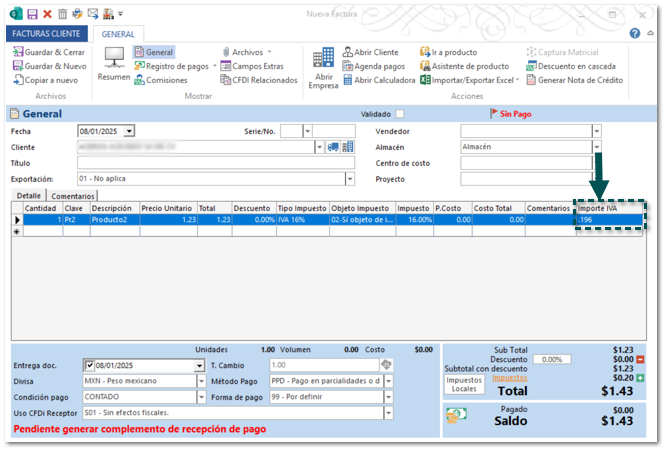This screenshot has height=451, width=666.
Task: Toggle the Entrega doc. date checkbox
Action: pyautogui.click(x=90, y=366)
